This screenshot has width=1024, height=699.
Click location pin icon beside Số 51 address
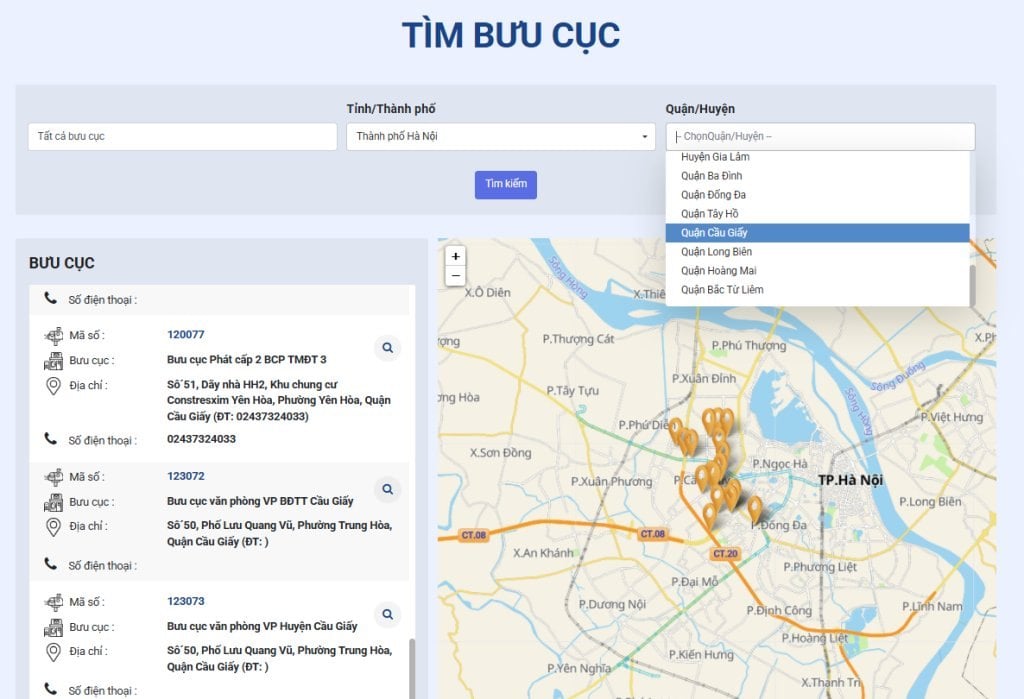coord(54,386)
